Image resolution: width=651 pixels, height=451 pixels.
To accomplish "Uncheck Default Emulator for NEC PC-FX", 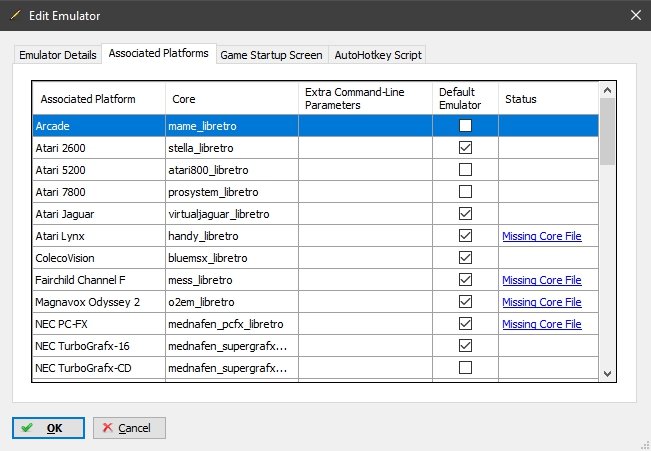I will 465,324.
